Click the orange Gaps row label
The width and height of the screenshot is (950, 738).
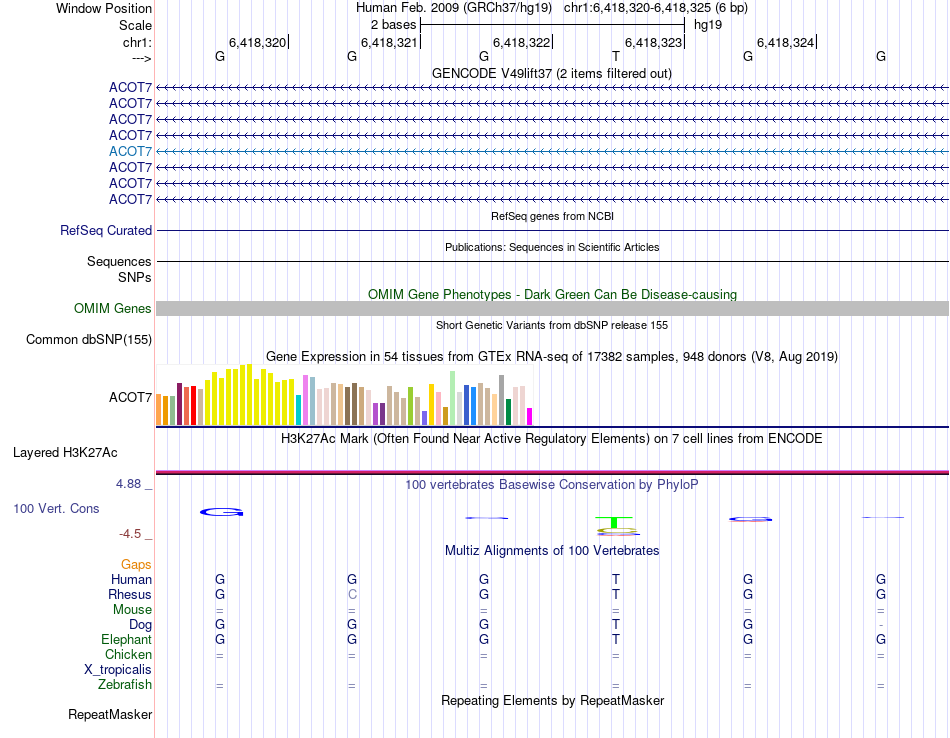pyautogui.click(x=136, y=565)
